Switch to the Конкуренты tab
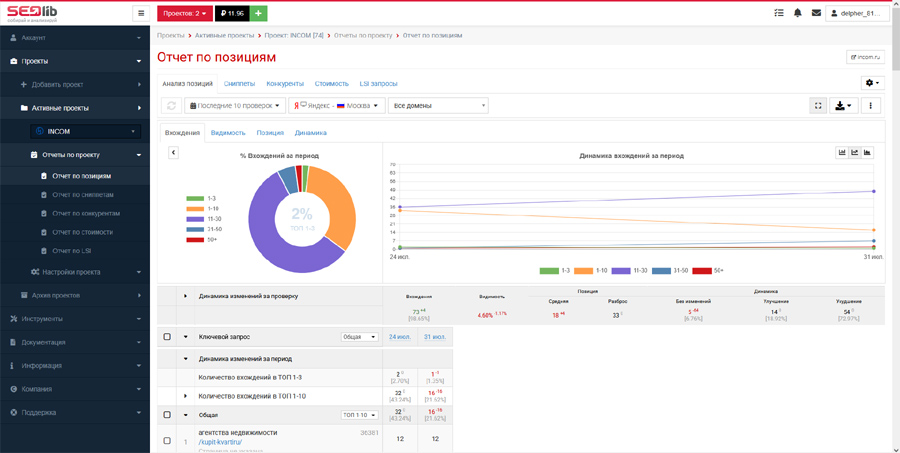The width and height of the screenshot is (900, 453). pos(285,84)
